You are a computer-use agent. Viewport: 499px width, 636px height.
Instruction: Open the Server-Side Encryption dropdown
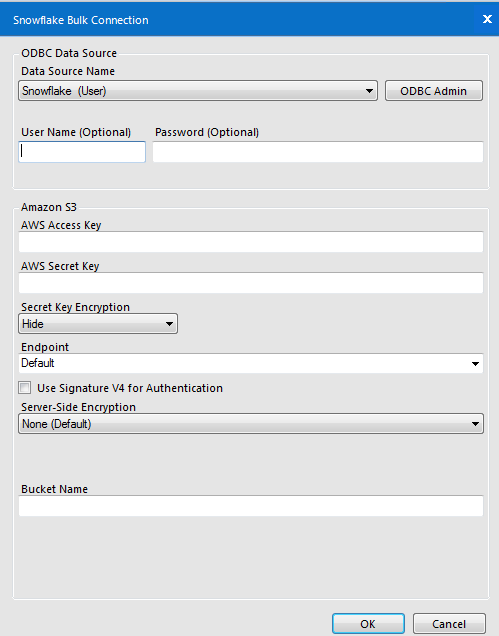coord(251,424)
